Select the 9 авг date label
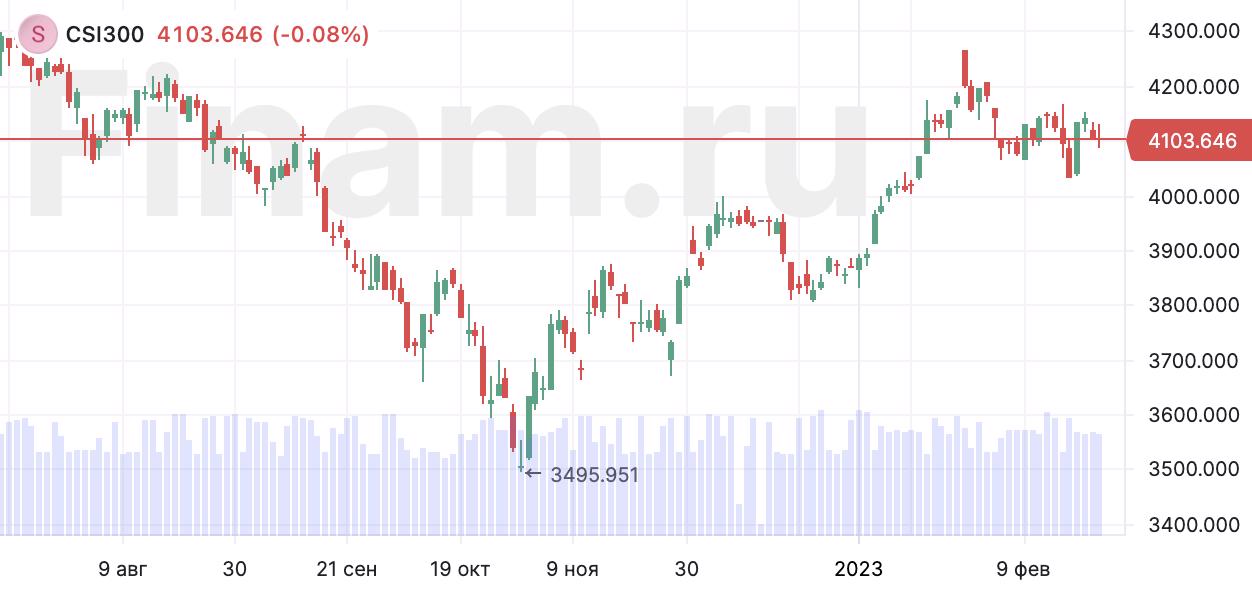Viewport: 1252px width, 596px height. tap(123, 569)
